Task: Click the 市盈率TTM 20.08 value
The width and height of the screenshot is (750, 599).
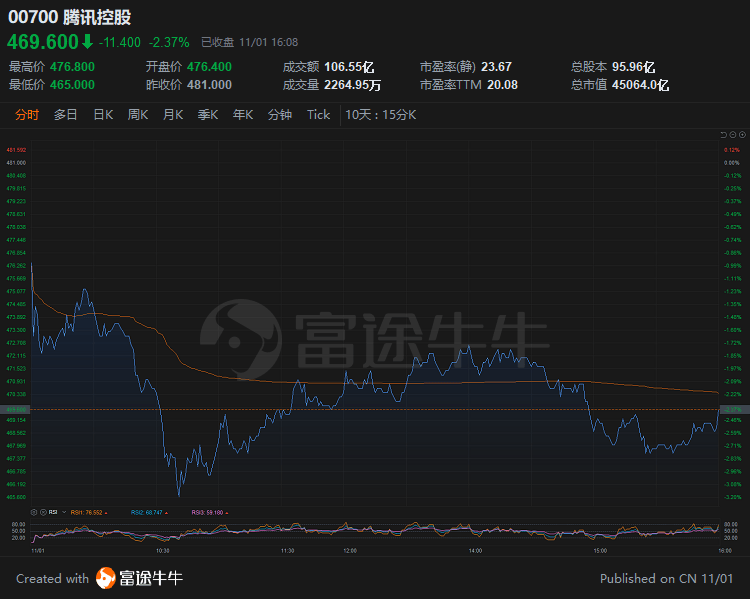Action: [502, 85]
